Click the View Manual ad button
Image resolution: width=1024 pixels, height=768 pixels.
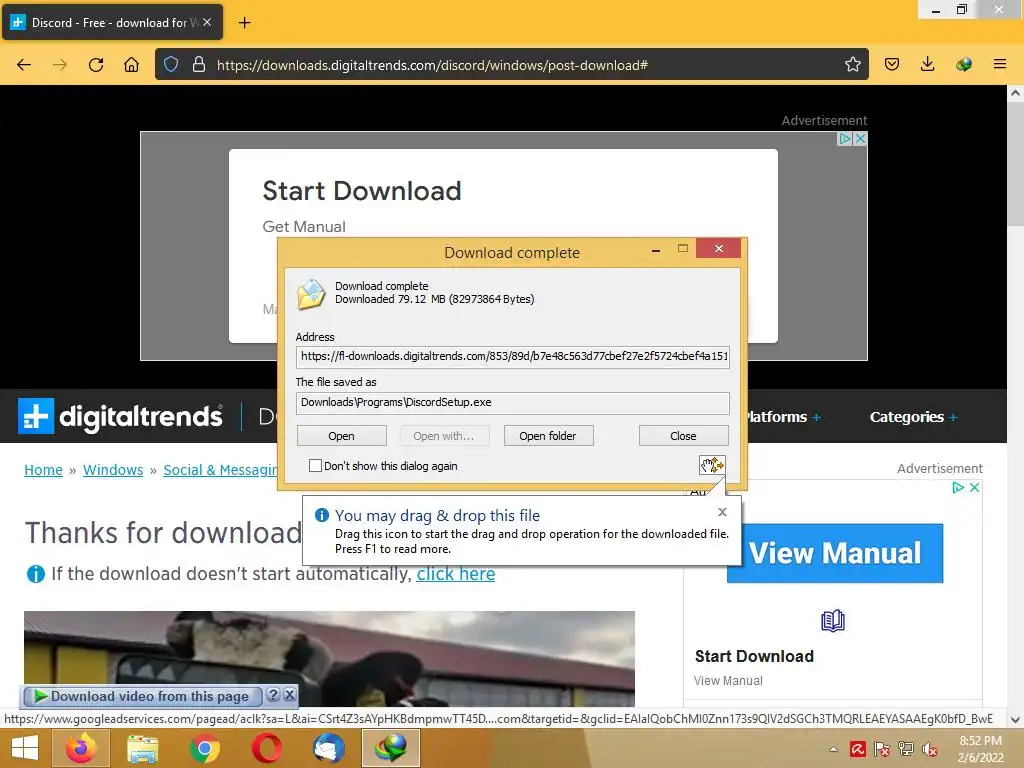(x=835, y=553)
